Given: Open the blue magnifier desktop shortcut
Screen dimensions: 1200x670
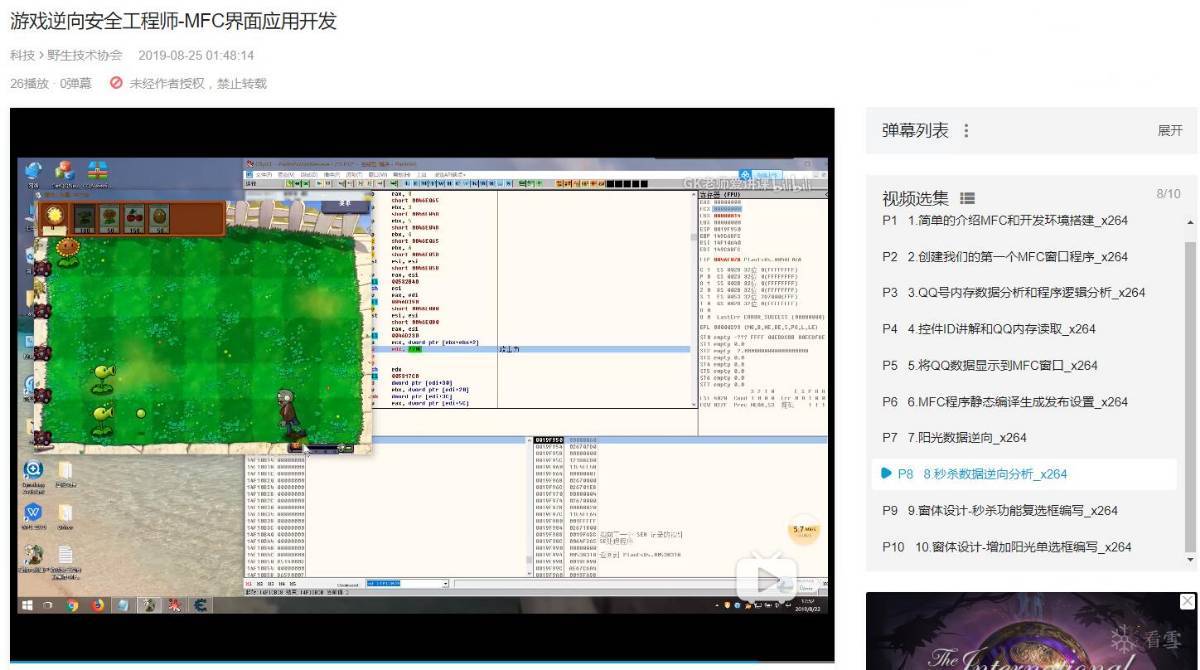Looking at the screenshot, I should point(33,470).
